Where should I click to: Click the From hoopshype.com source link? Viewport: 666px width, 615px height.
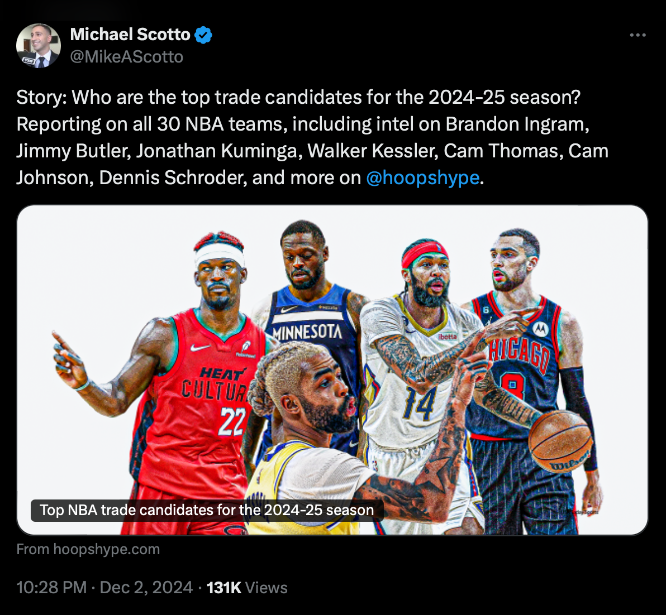point(88,549)
